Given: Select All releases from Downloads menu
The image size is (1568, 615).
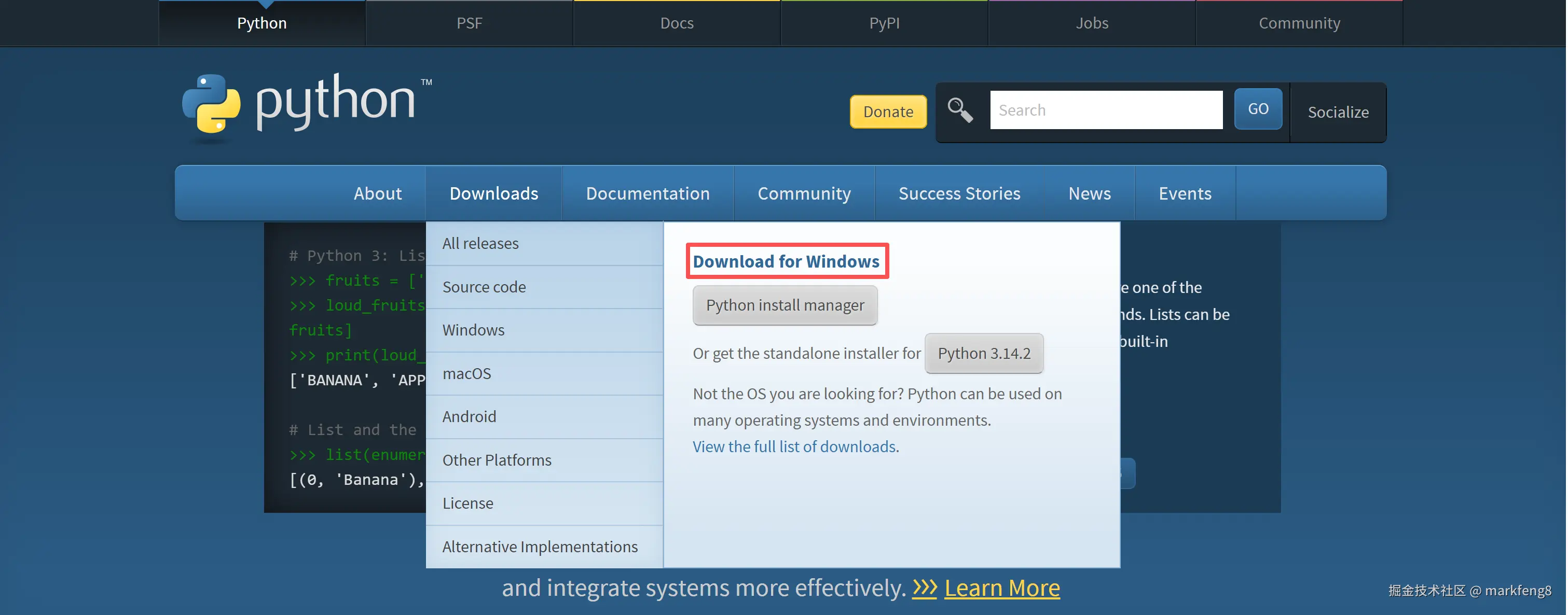Looking at the screenshot, I should click(480, 243).
